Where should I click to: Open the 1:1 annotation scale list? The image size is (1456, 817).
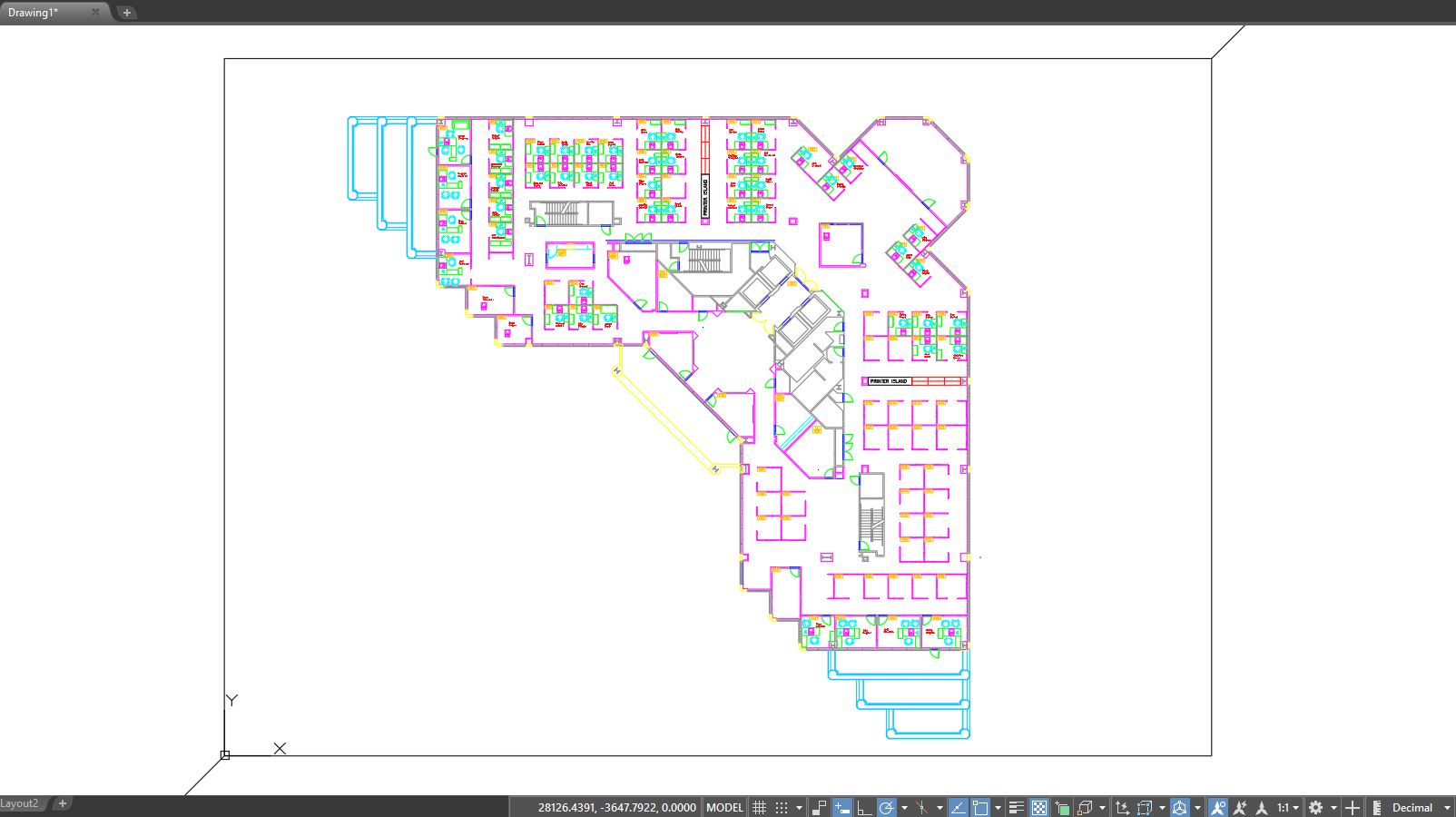[x=1288, y=807]
